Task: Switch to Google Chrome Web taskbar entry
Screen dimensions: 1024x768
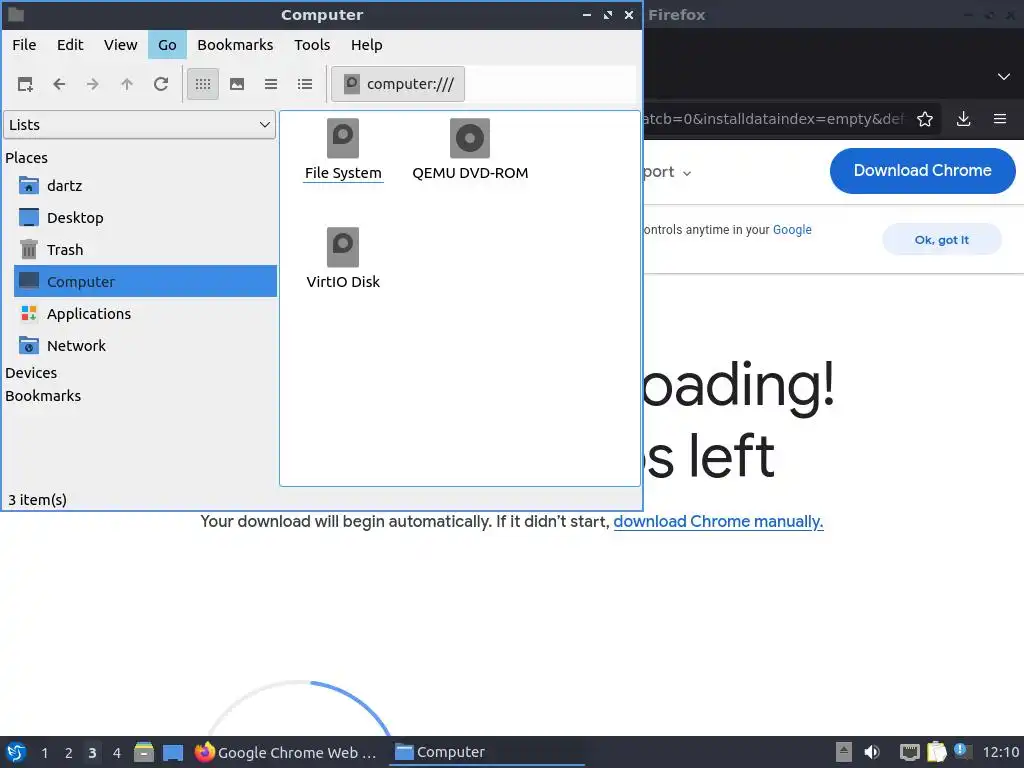Action: (287, 752)
